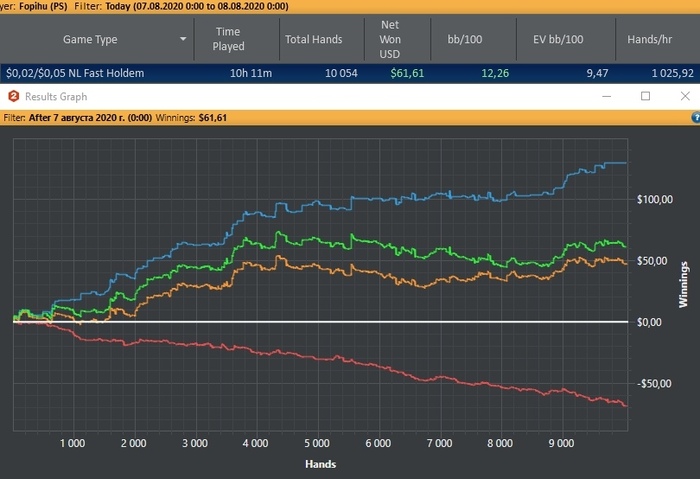Expand the Game Type column dropdown arrow
This screenshot has width=700, height=479.
(183, 39)
